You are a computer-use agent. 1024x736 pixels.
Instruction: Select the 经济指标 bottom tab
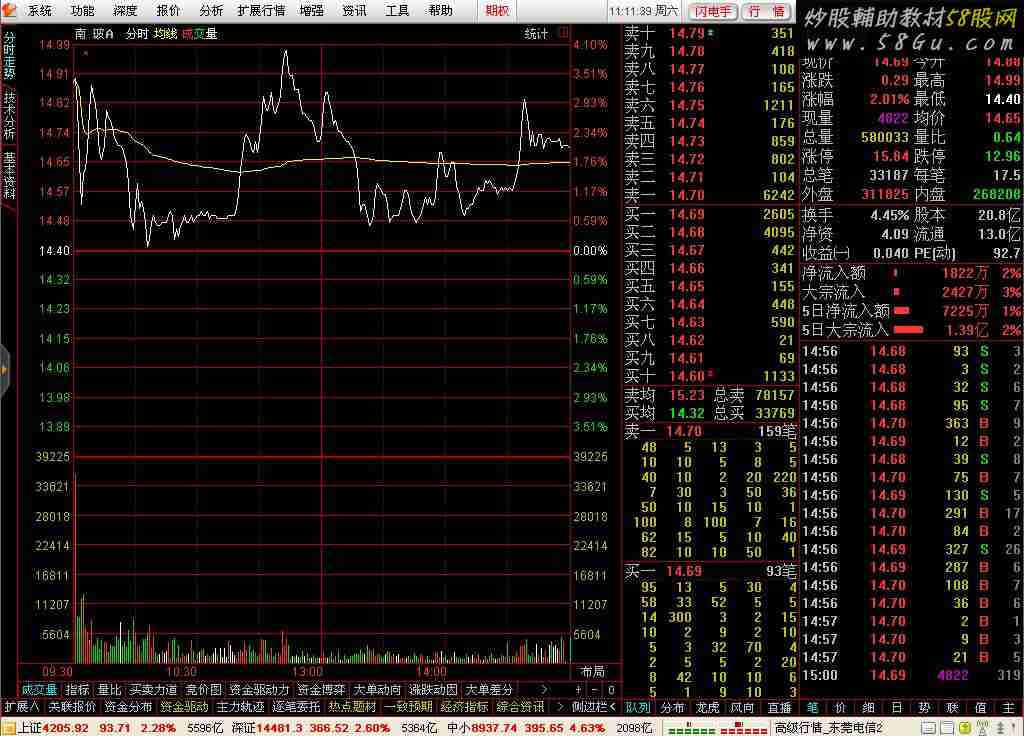(464, 707)
